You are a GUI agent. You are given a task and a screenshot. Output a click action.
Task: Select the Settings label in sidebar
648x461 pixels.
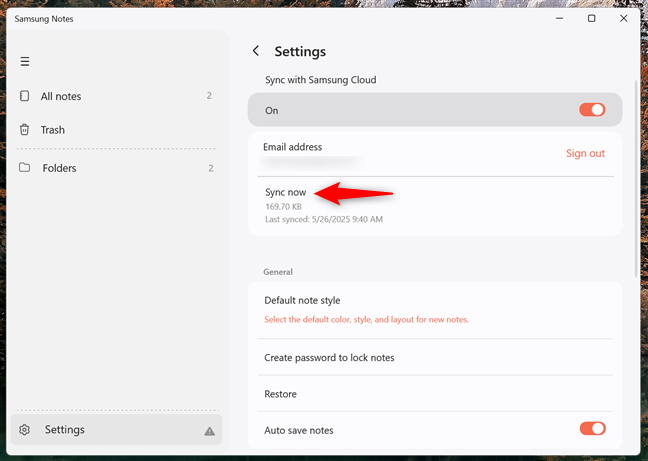click(x=64, y=430)
